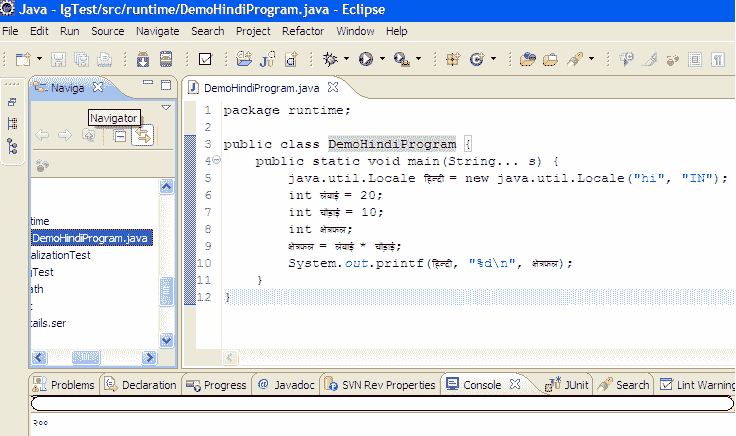Image resolution: width=736 pixels, height=436 pixels.
Task: Switch to the Javadoc tab
Action: (x=286, y=385)
